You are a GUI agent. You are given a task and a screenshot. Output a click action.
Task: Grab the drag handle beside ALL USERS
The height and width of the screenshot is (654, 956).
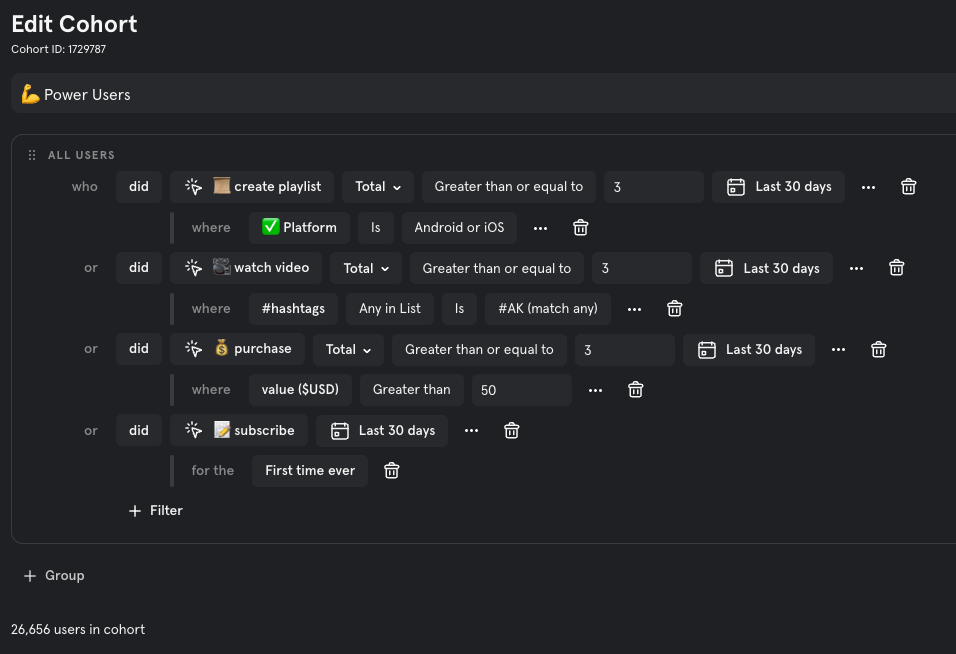click(32, 155)
